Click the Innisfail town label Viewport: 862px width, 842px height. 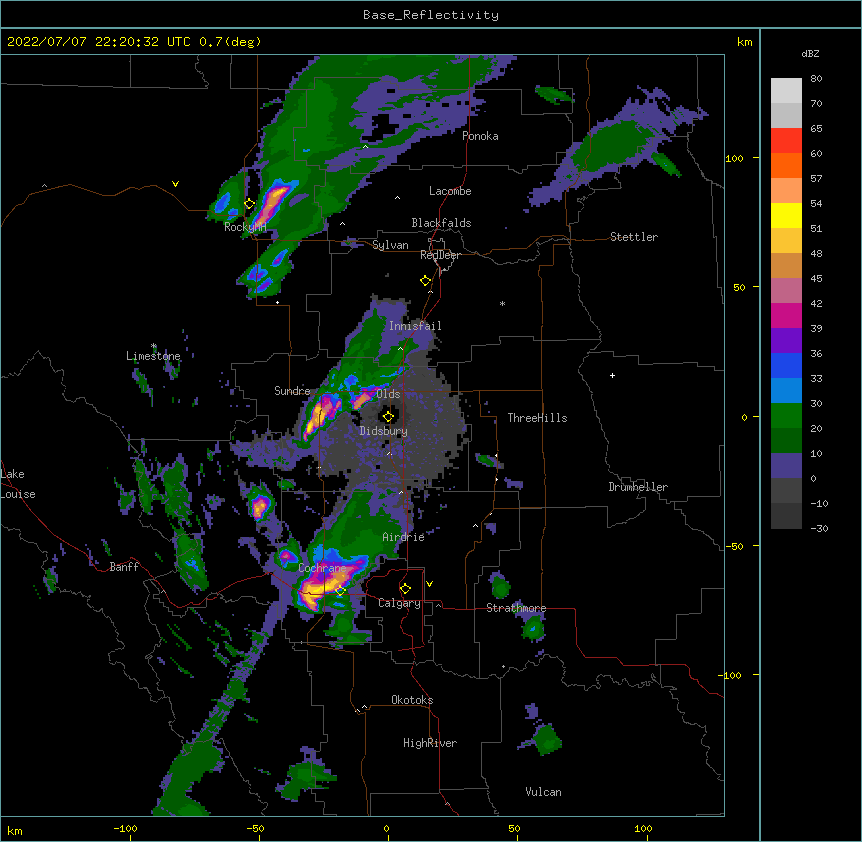coord(415,326)
